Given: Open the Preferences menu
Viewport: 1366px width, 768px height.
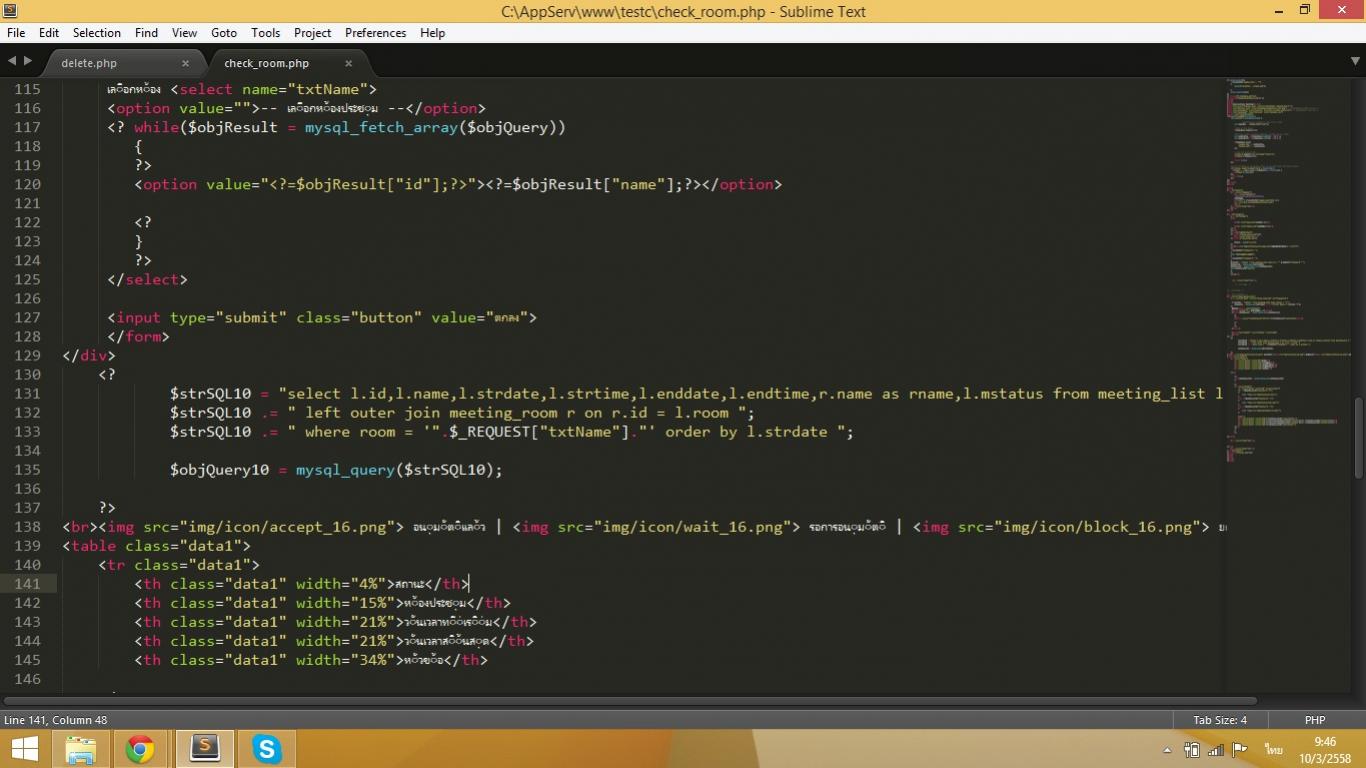Looking at the screenshot, I should 376,33.
